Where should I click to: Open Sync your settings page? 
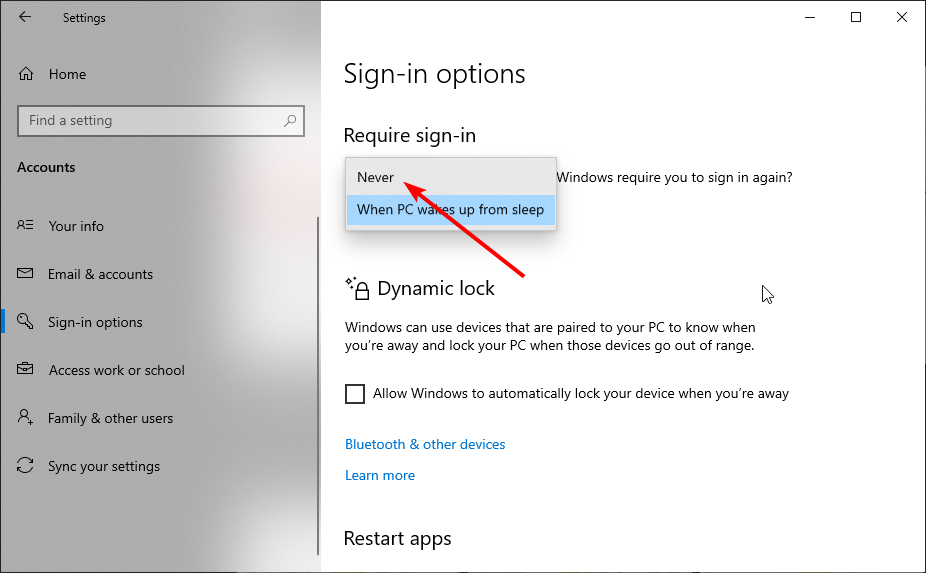tap(104, 466)
